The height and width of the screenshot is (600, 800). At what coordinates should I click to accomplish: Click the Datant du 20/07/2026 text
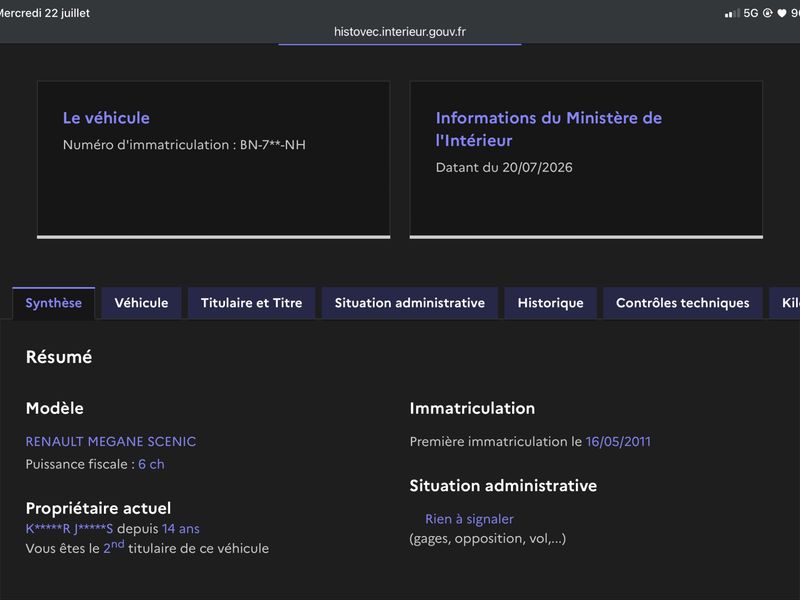(x=504, y=167)
